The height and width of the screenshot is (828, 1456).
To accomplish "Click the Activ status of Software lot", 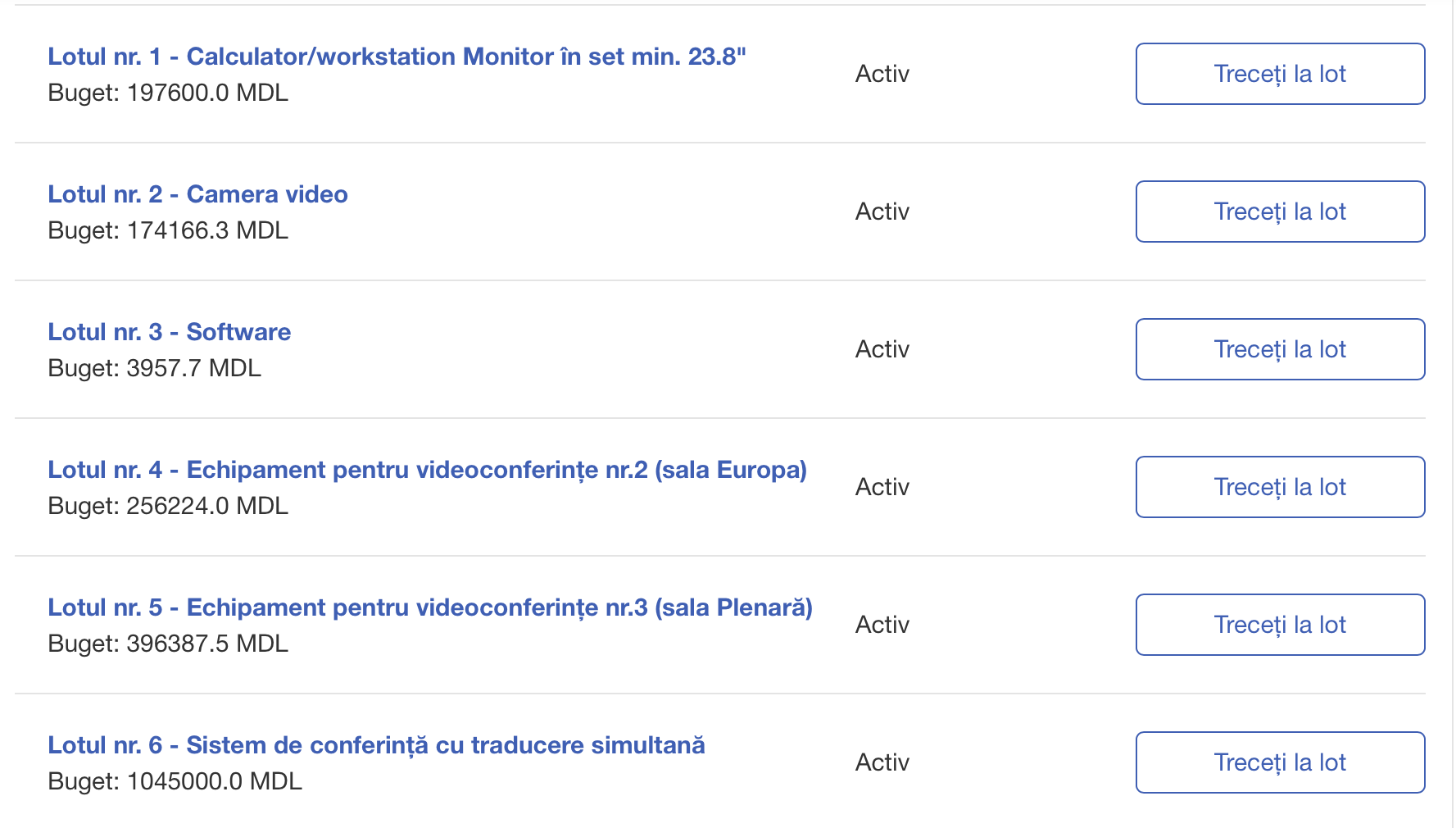I will 882,349.
